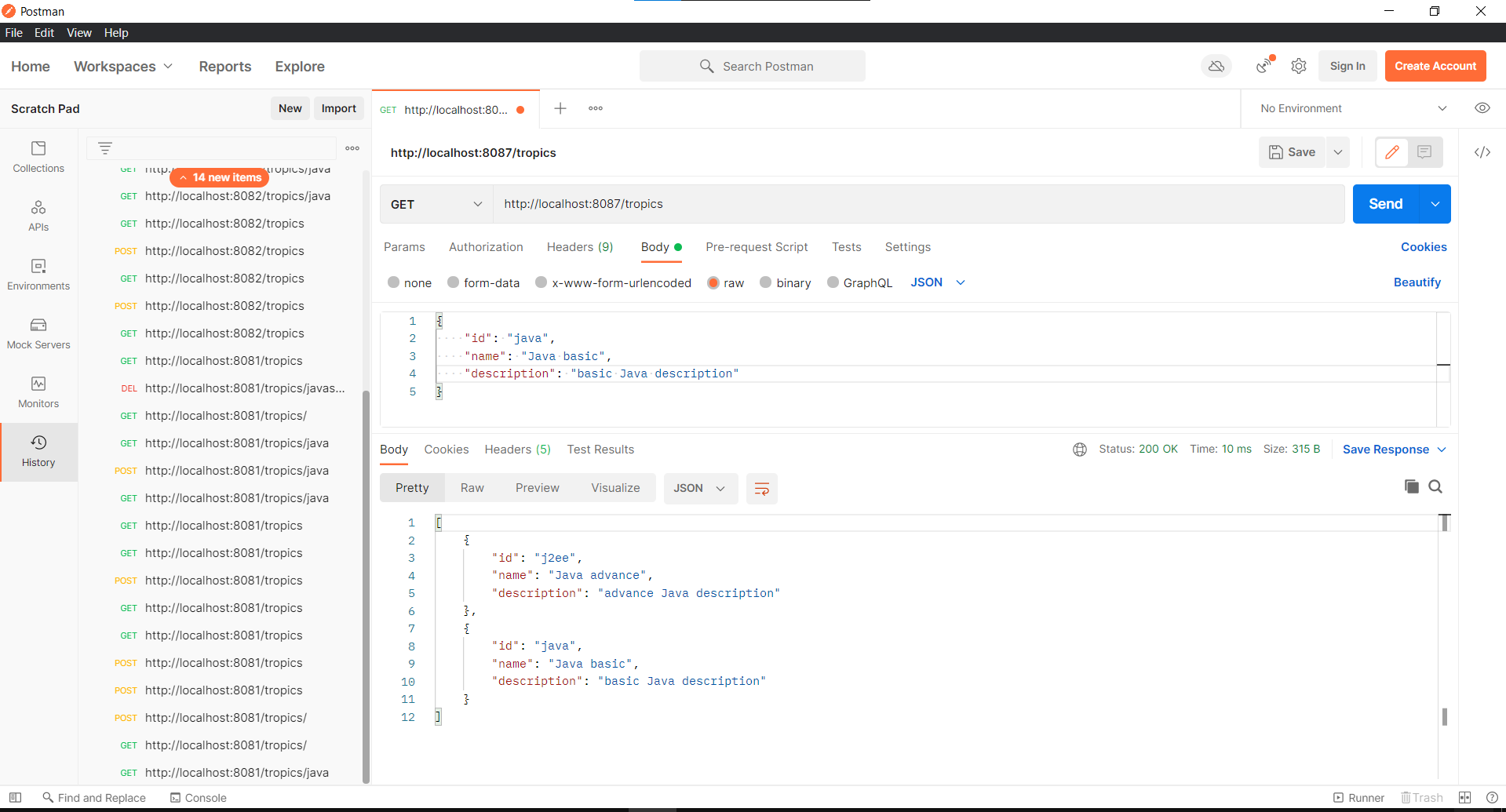Open the File menu
Screen dimensions: 1506x812
[x=14, y=32]
